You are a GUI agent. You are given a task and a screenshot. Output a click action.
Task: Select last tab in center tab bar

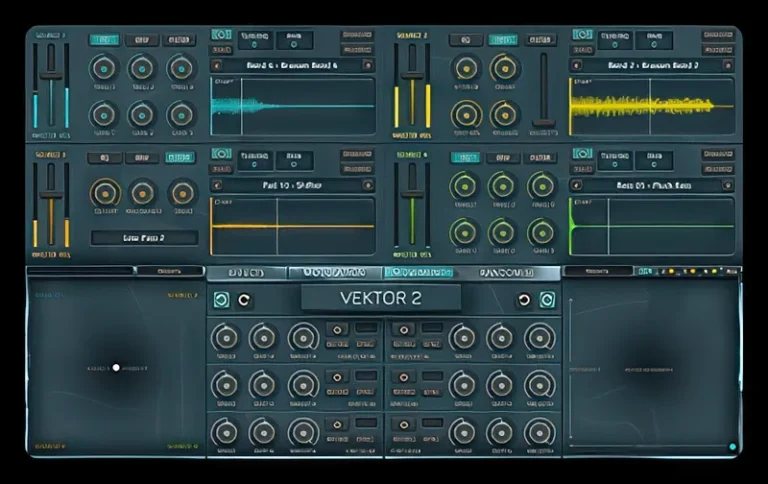click(507, 273)
